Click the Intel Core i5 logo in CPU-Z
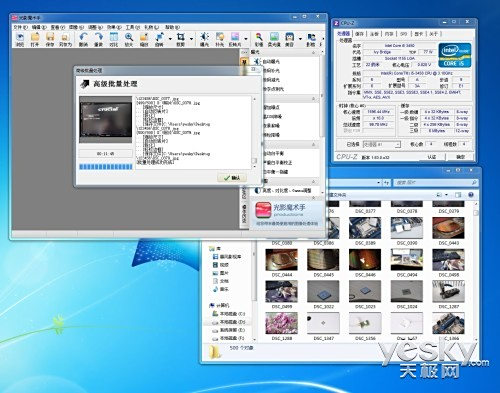This screenshot has width=500, height=393. tap(455, 55)
